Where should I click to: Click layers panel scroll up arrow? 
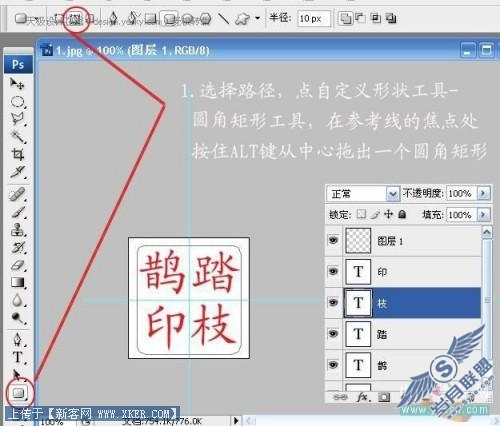coord(487,232)
